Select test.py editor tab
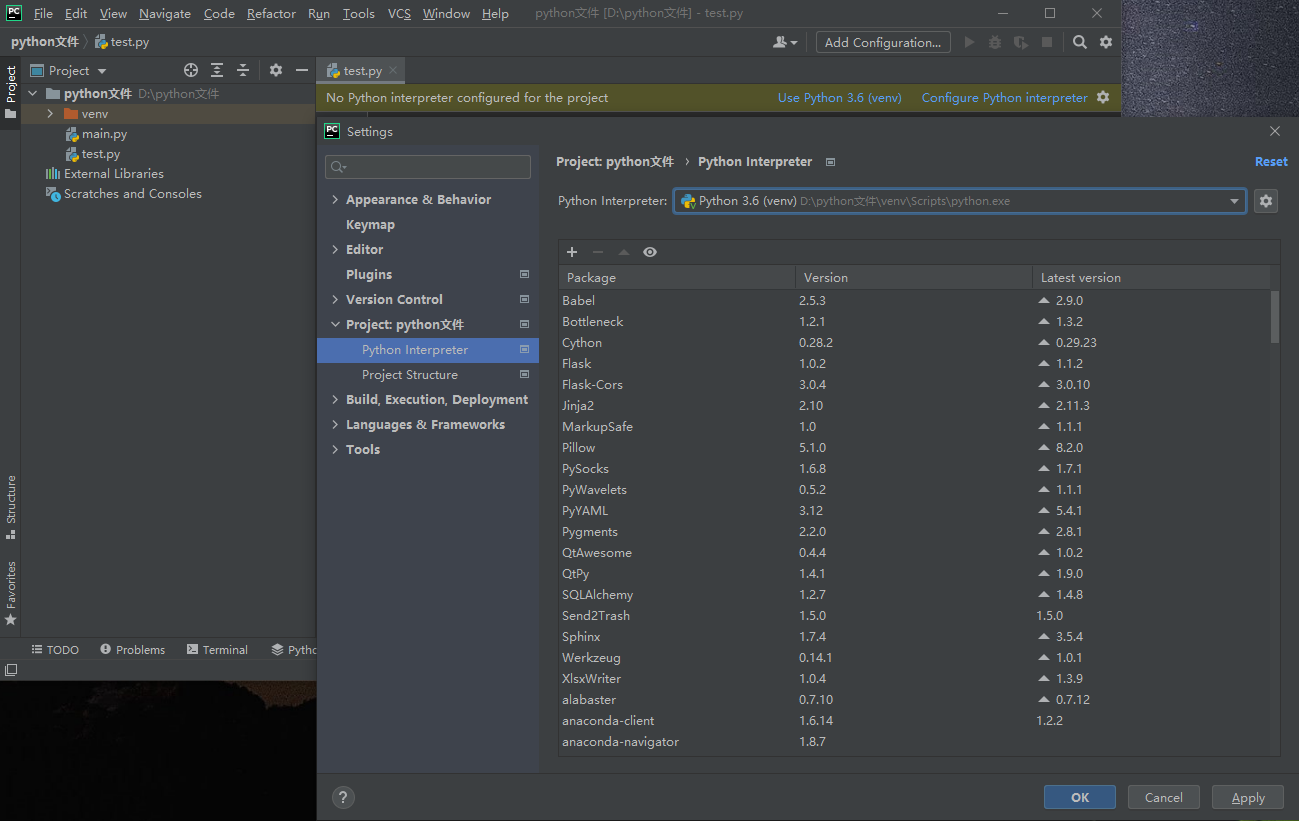 (x=362, y=71)
